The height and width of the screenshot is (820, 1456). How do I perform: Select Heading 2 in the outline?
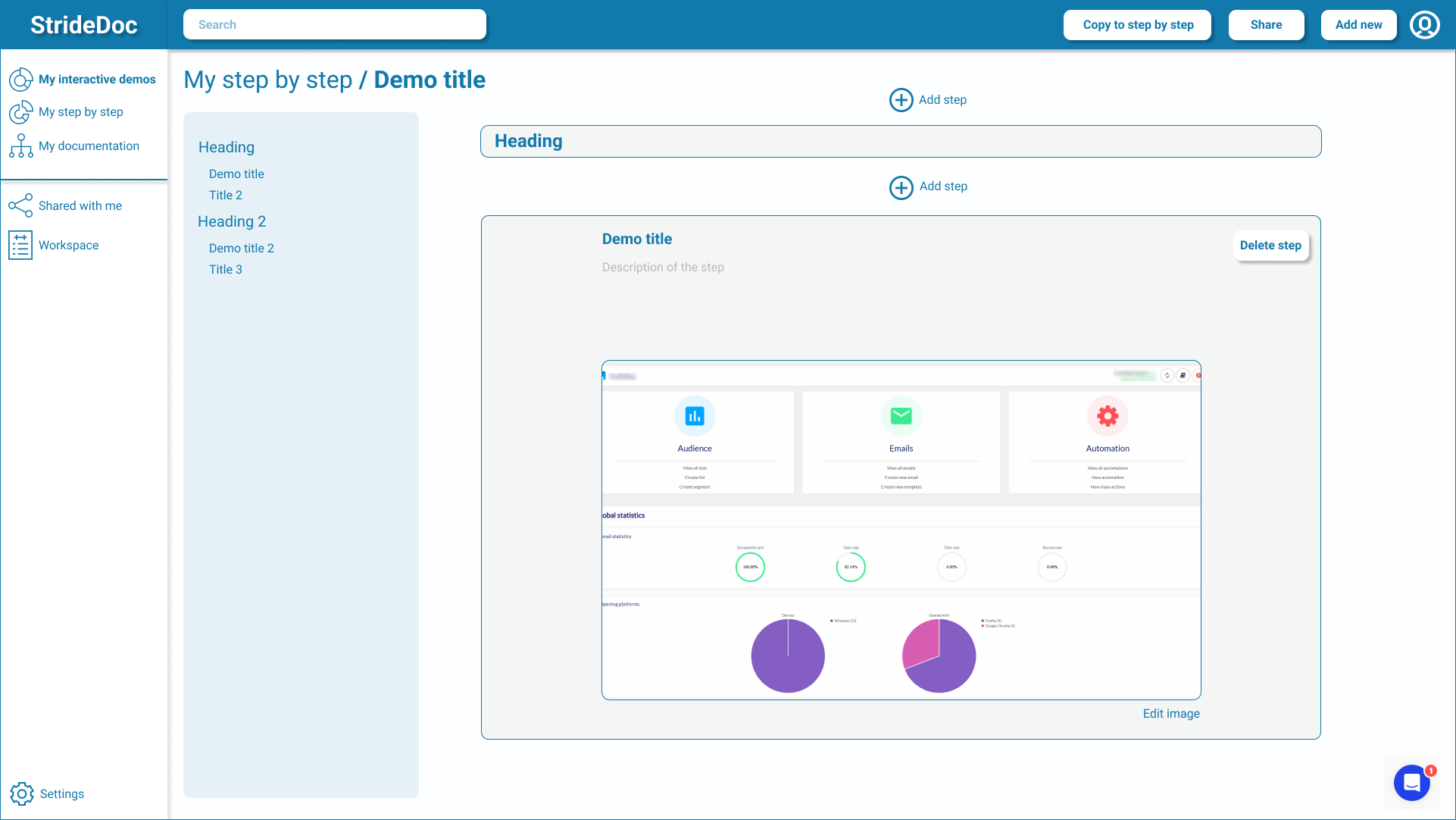pyautogui.click(x=232, y=221)
